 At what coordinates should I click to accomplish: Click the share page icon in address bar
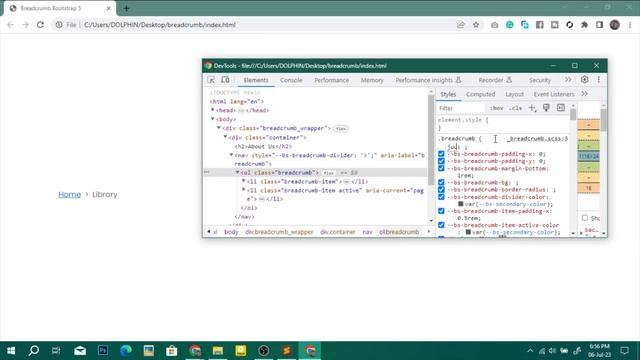(x=461, y=25)
